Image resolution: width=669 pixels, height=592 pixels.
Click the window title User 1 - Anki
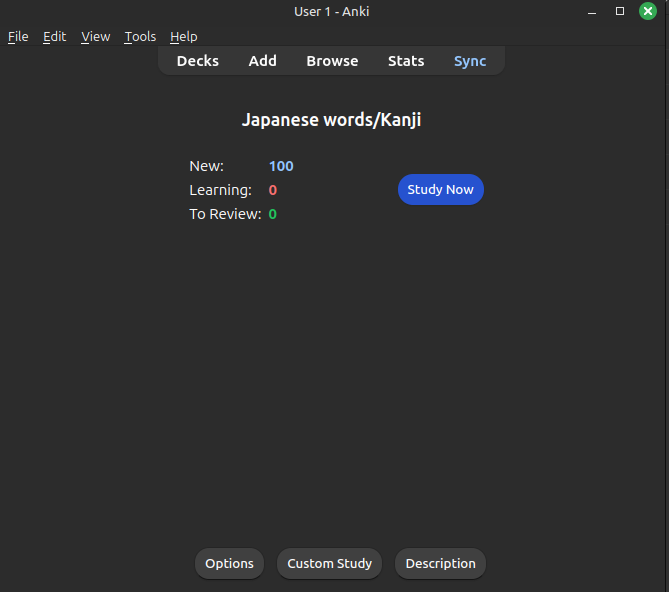tap(332, 12)
